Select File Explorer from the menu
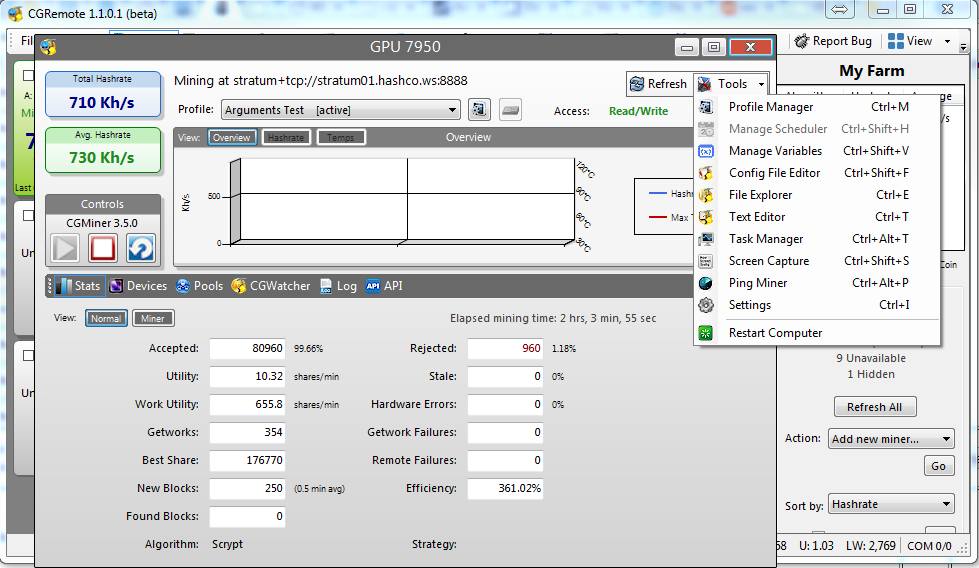Image resolution: width=979 pixels, height=568 pixels. click(x=817, y=195)
